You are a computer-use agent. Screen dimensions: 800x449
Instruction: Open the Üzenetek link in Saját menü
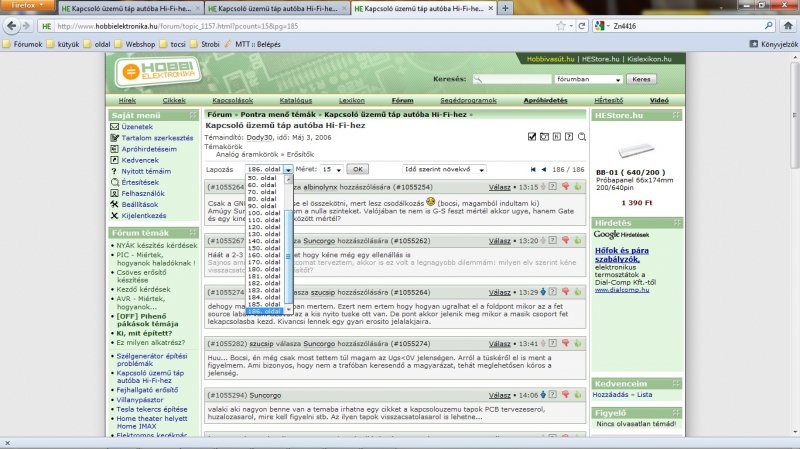(137, 127)
